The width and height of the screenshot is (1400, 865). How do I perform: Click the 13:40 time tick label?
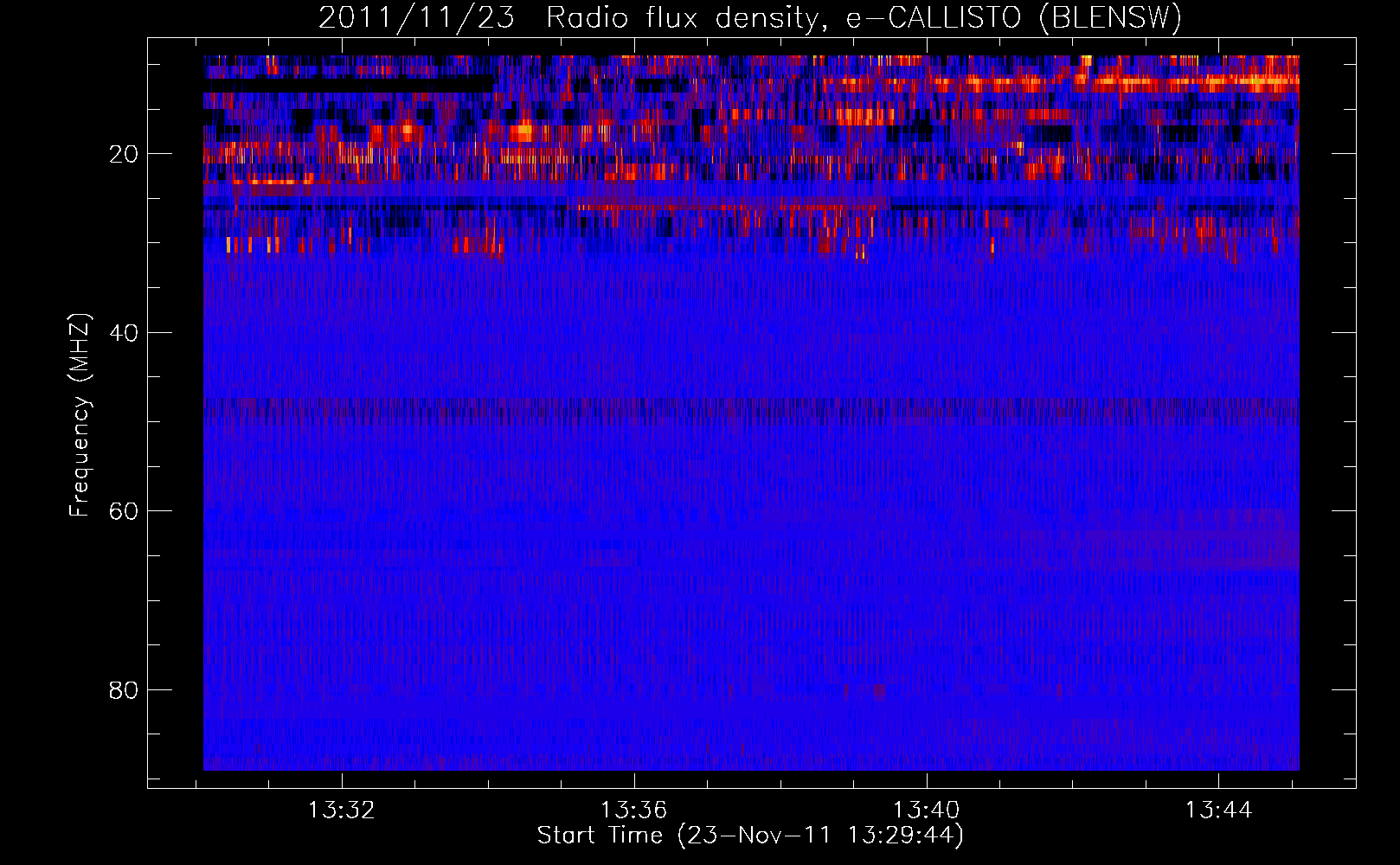(x=927, y=811)
